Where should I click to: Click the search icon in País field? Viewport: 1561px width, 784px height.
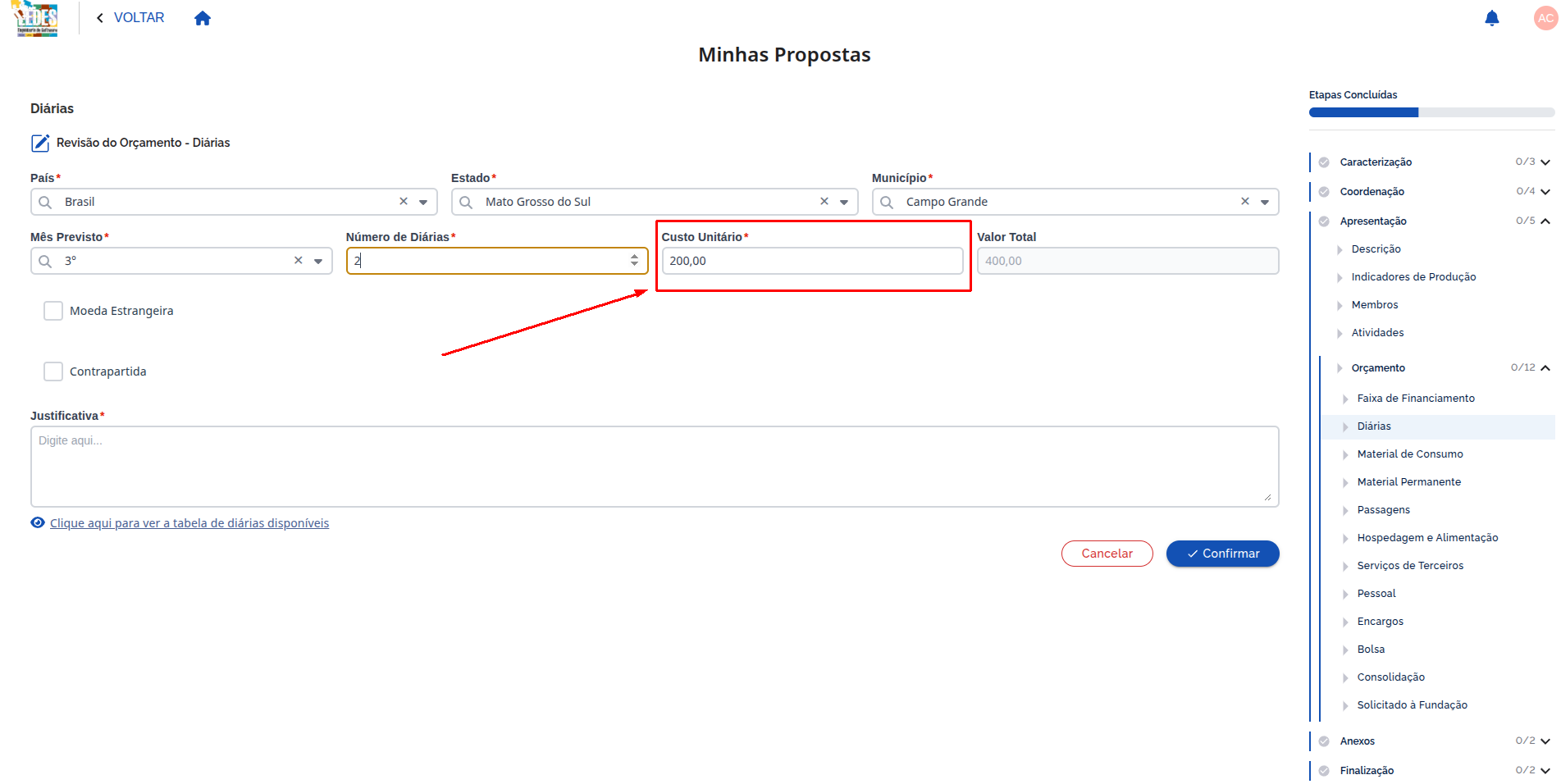click(x=46, y=202)
